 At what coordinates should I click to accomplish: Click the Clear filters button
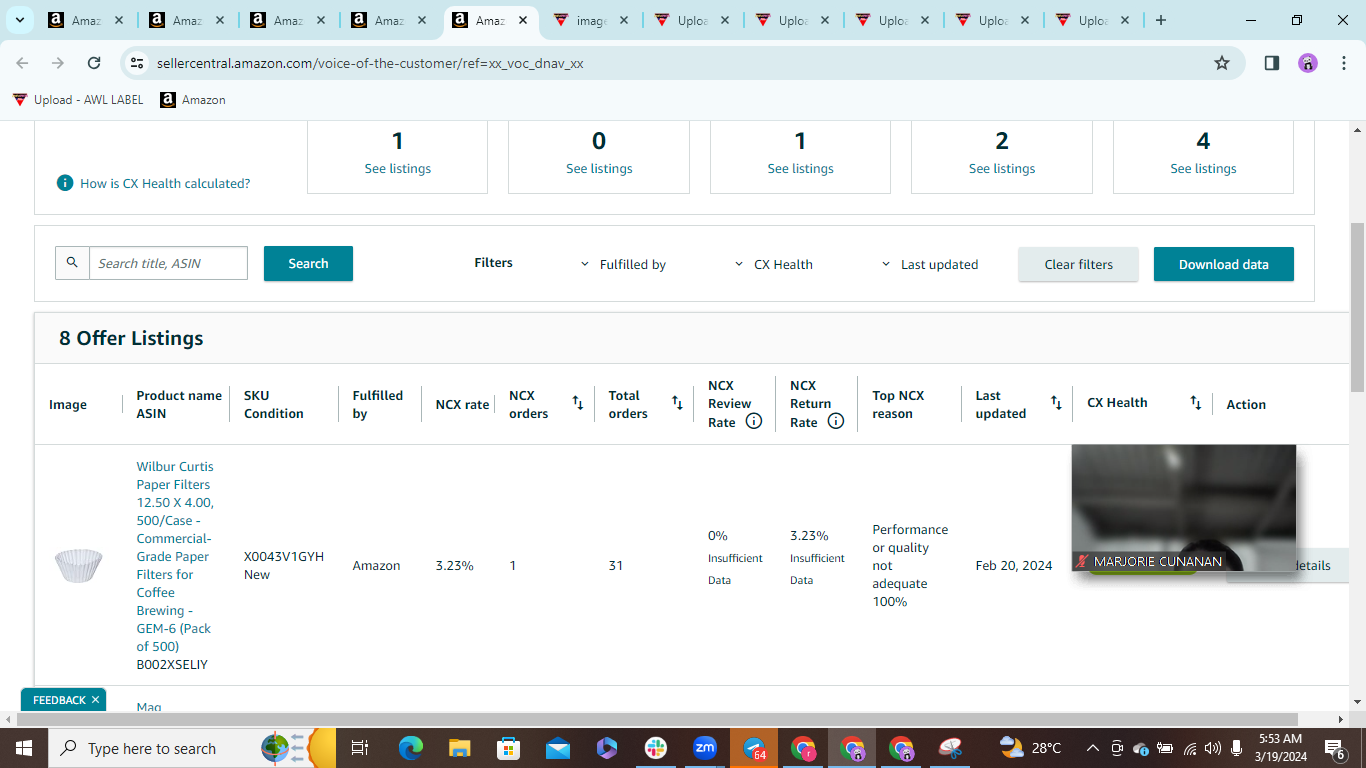click(1078, 264)
